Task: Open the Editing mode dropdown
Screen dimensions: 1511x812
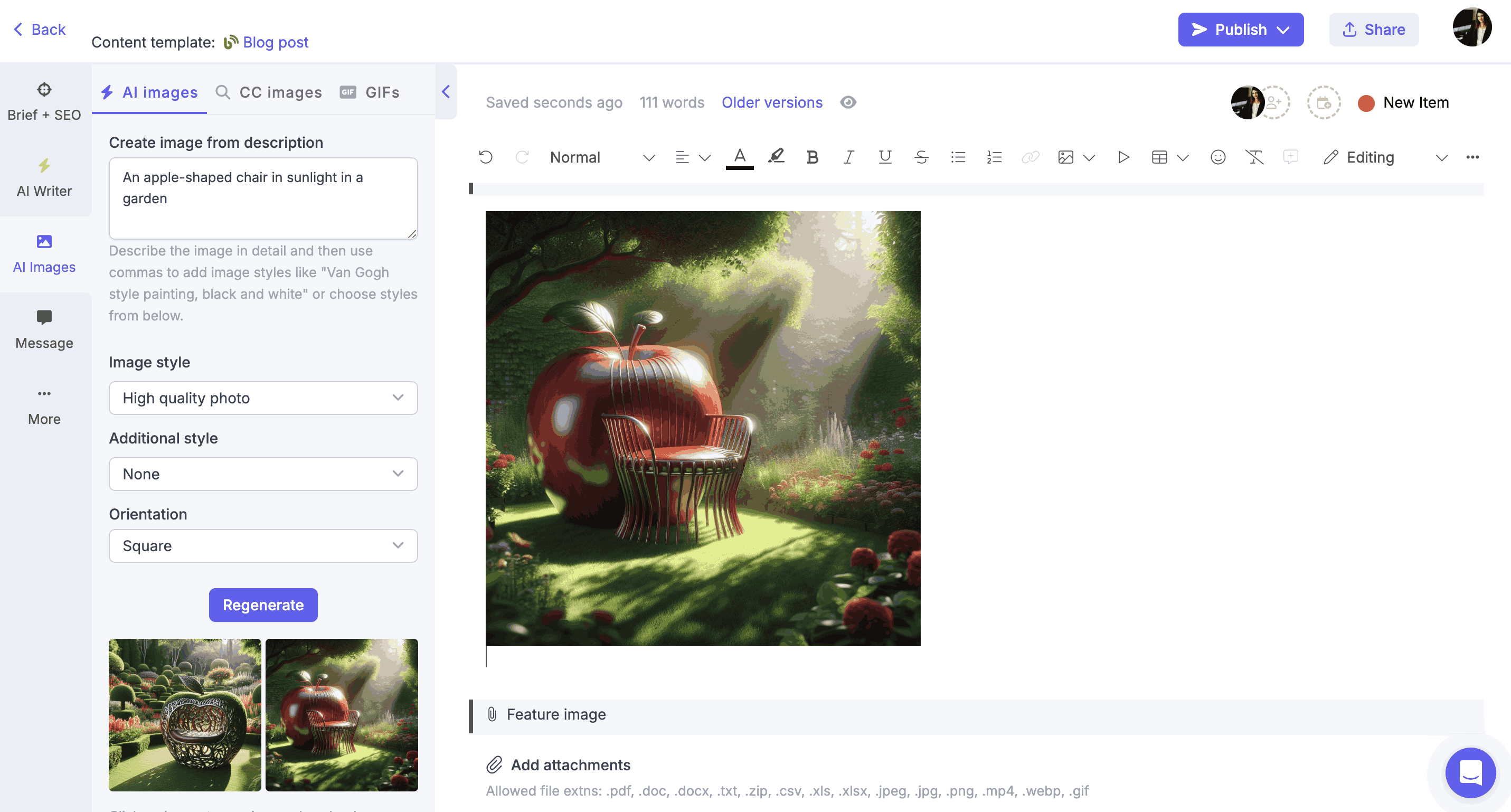Action: (1385, 157)
